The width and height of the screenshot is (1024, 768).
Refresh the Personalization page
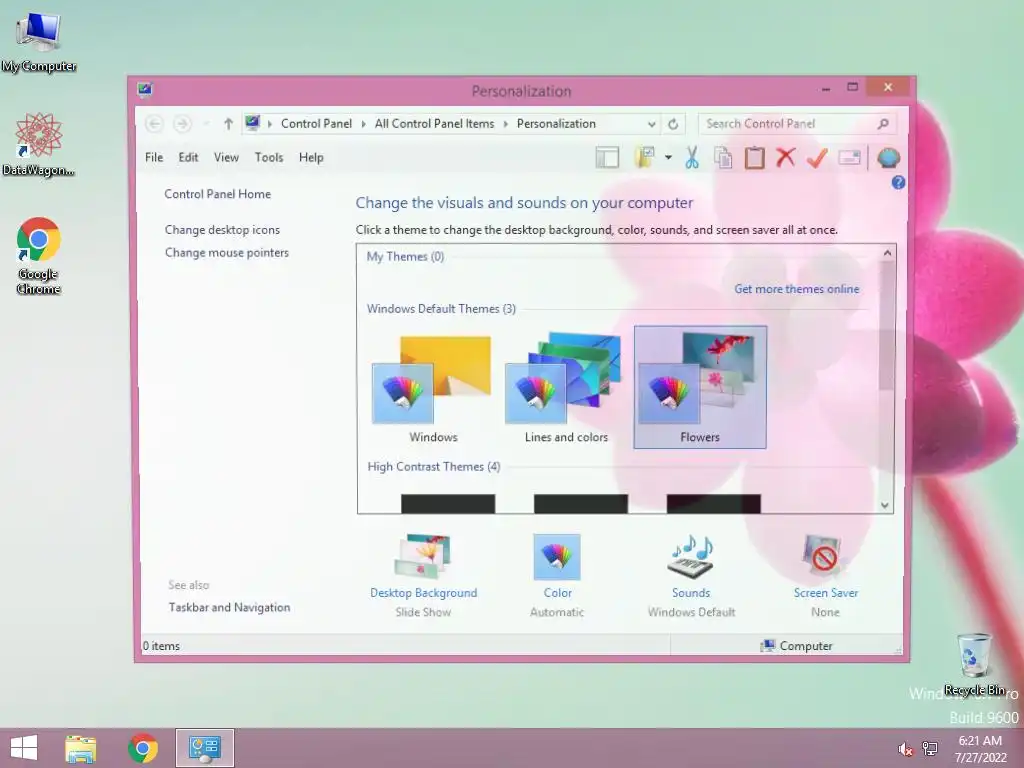pos(673,123)
